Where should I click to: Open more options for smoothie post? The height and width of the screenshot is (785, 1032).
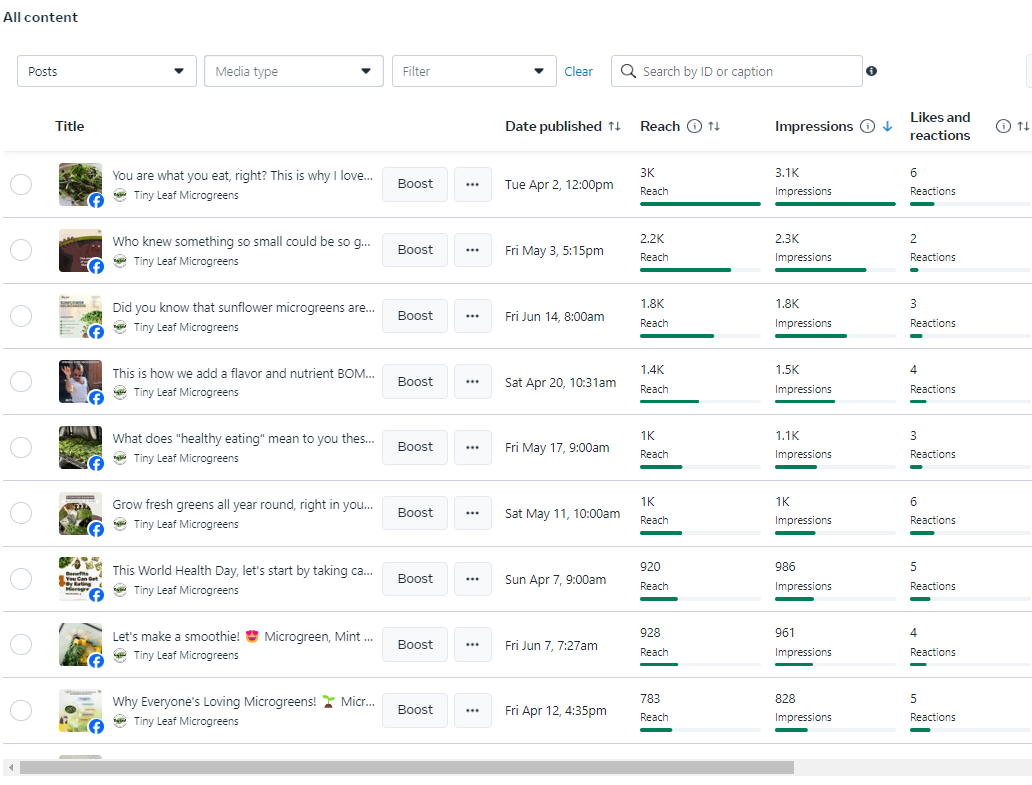click(472, 645)
